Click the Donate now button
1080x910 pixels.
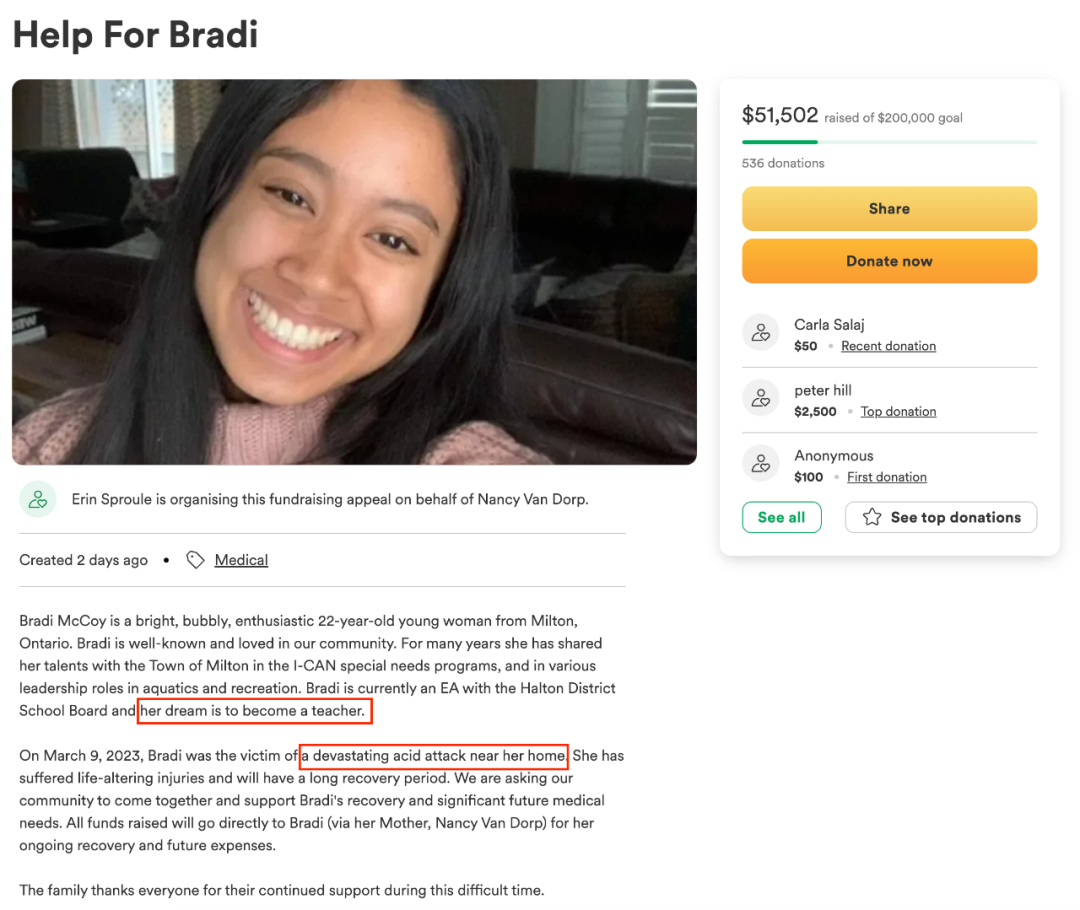click(889, 261)
